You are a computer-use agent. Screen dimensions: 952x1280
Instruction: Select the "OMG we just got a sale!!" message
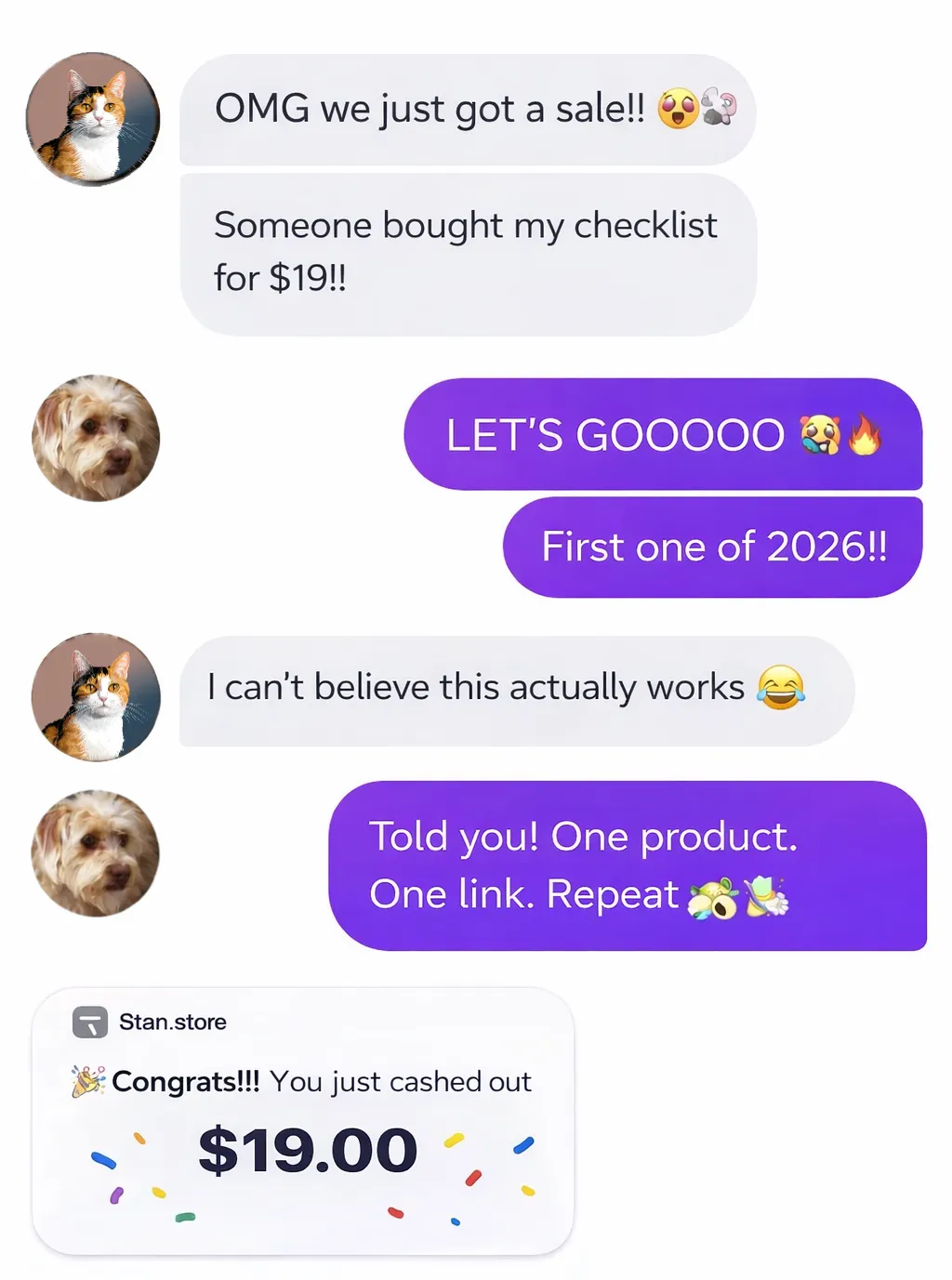click(468, 110)
